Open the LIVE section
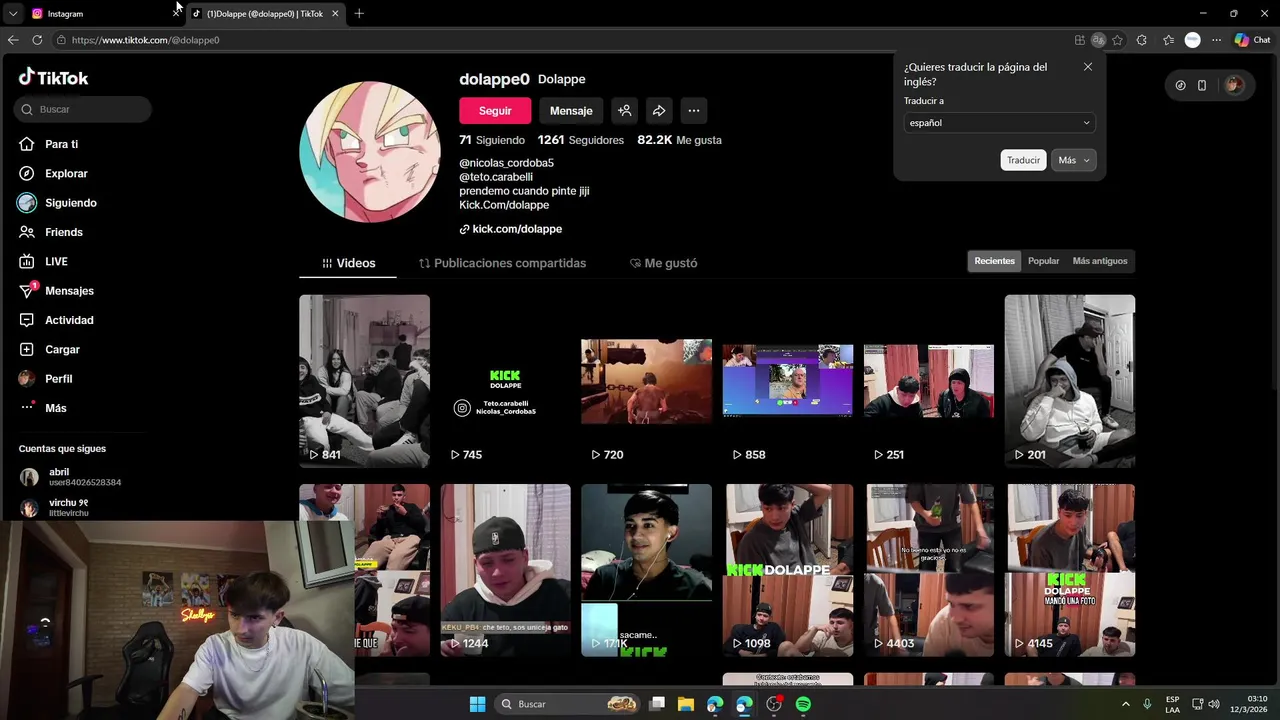Screen dimensions: 1280x720 click(56, 261)
